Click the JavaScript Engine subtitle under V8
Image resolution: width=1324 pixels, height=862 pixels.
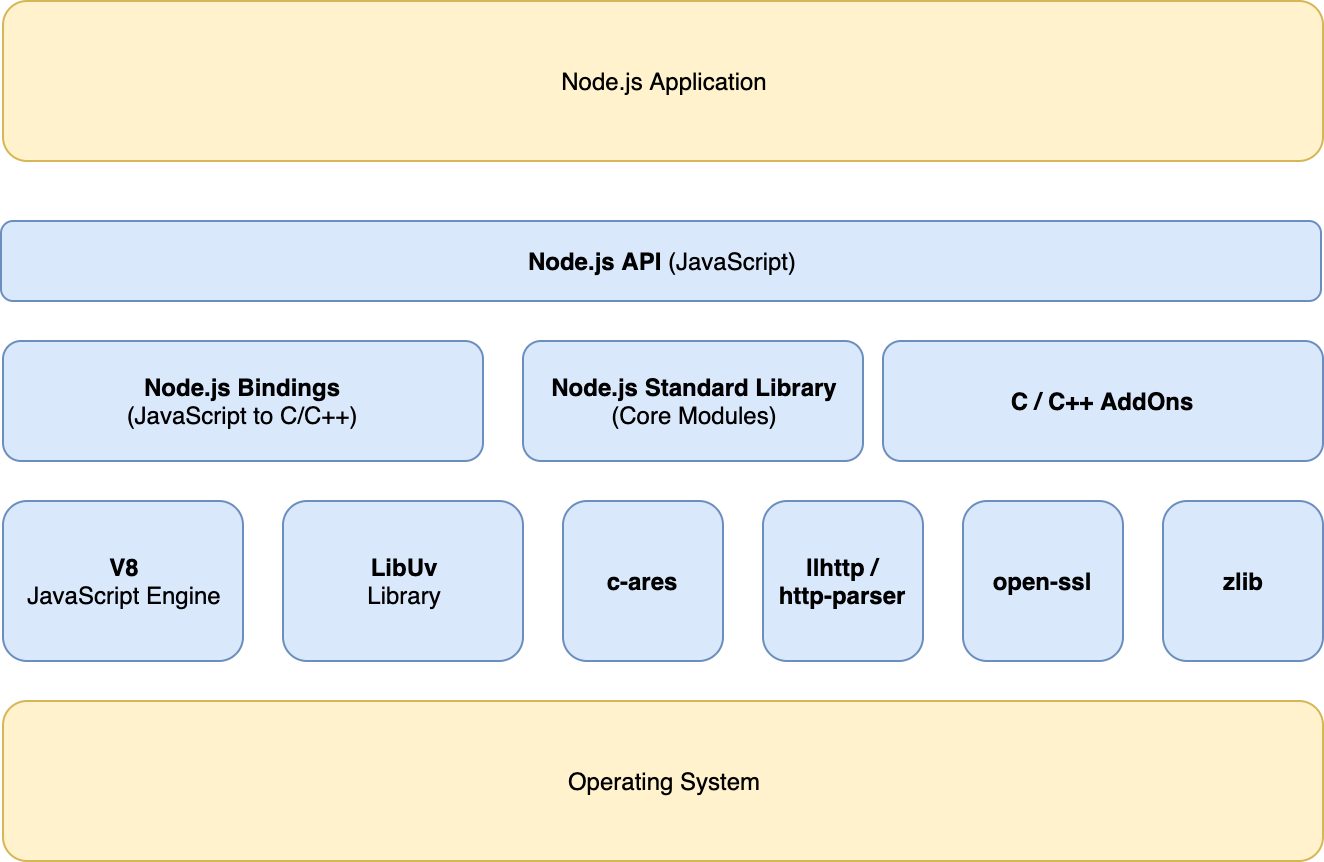[123, 596]
